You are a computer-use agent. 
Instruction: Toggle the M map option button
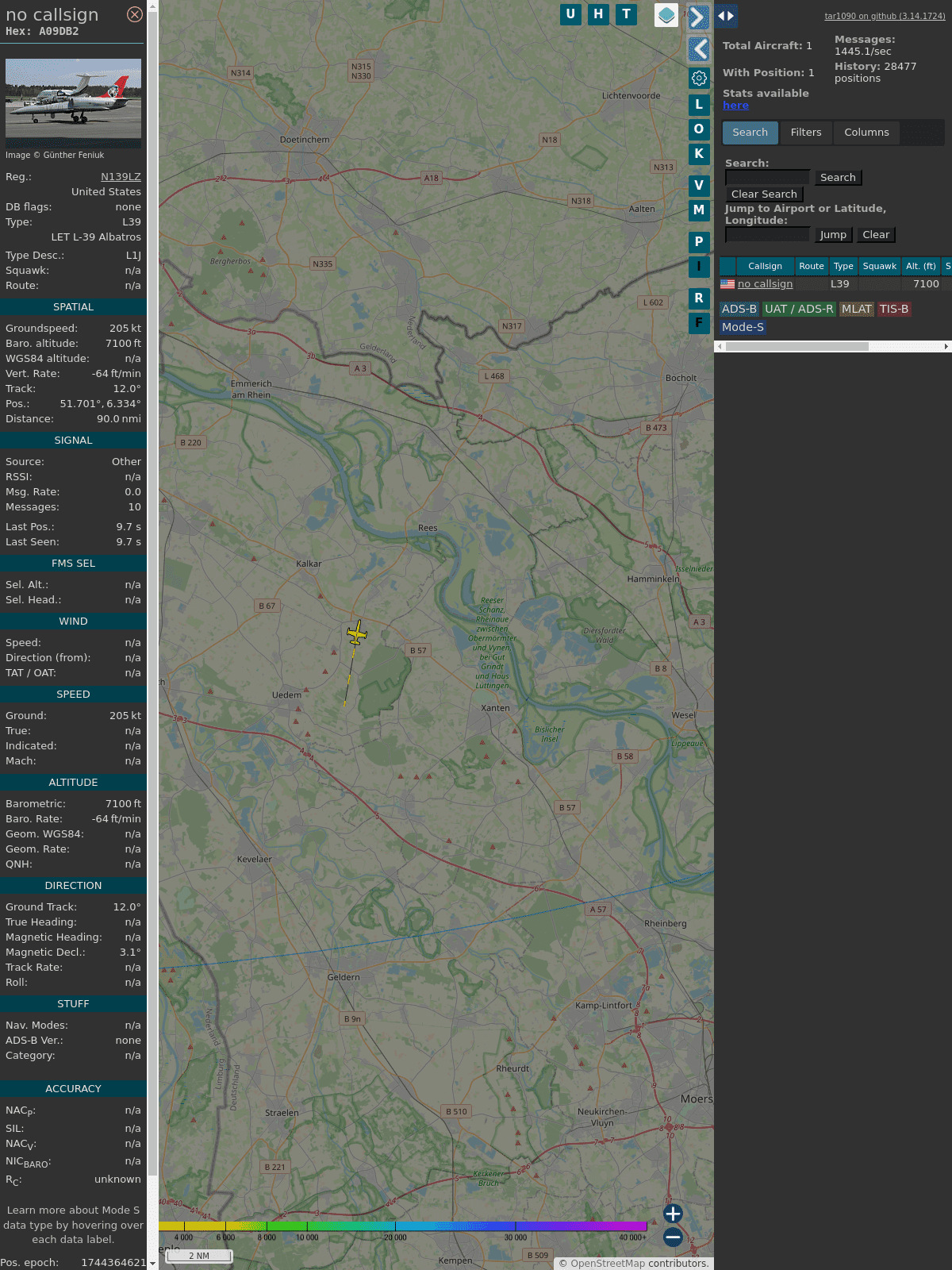pos(699,210)
